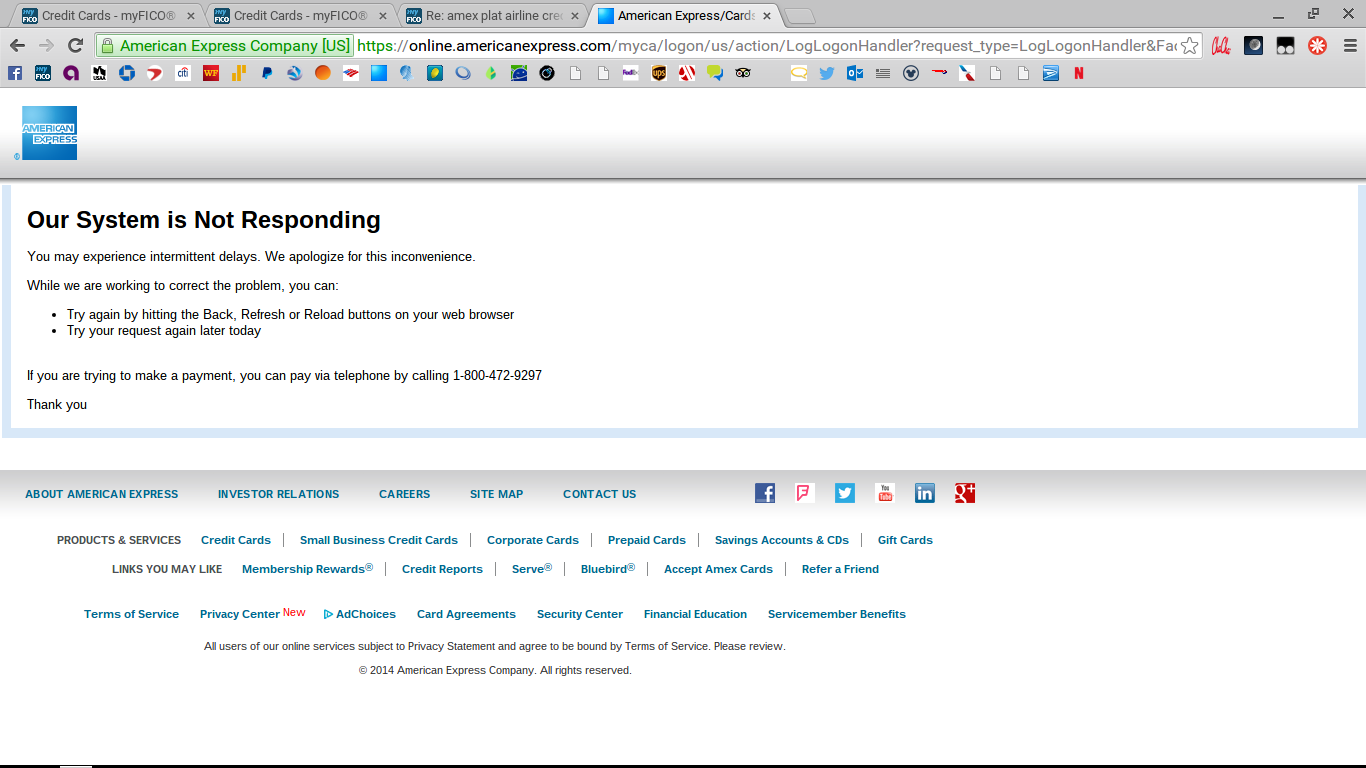Open the Gift Cards link
Viewport: 1366px width, 768px height.
click(905, 540)
